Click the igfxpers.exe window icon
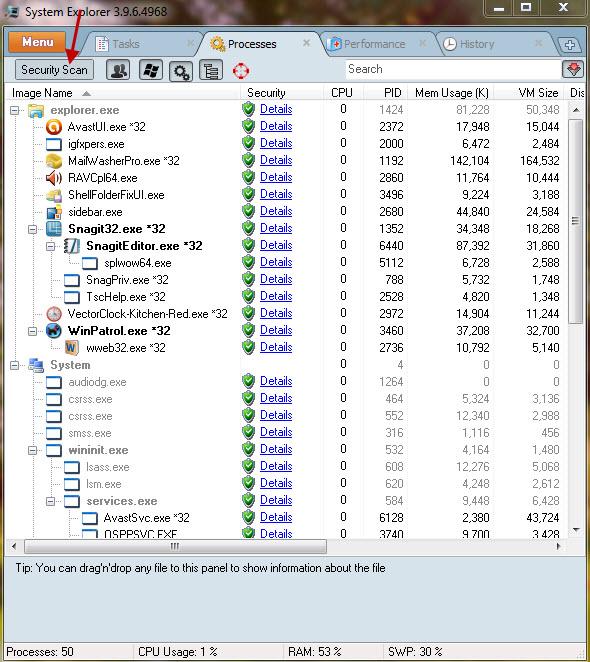The width and height of the screenshot is (590, 662). 54,144
